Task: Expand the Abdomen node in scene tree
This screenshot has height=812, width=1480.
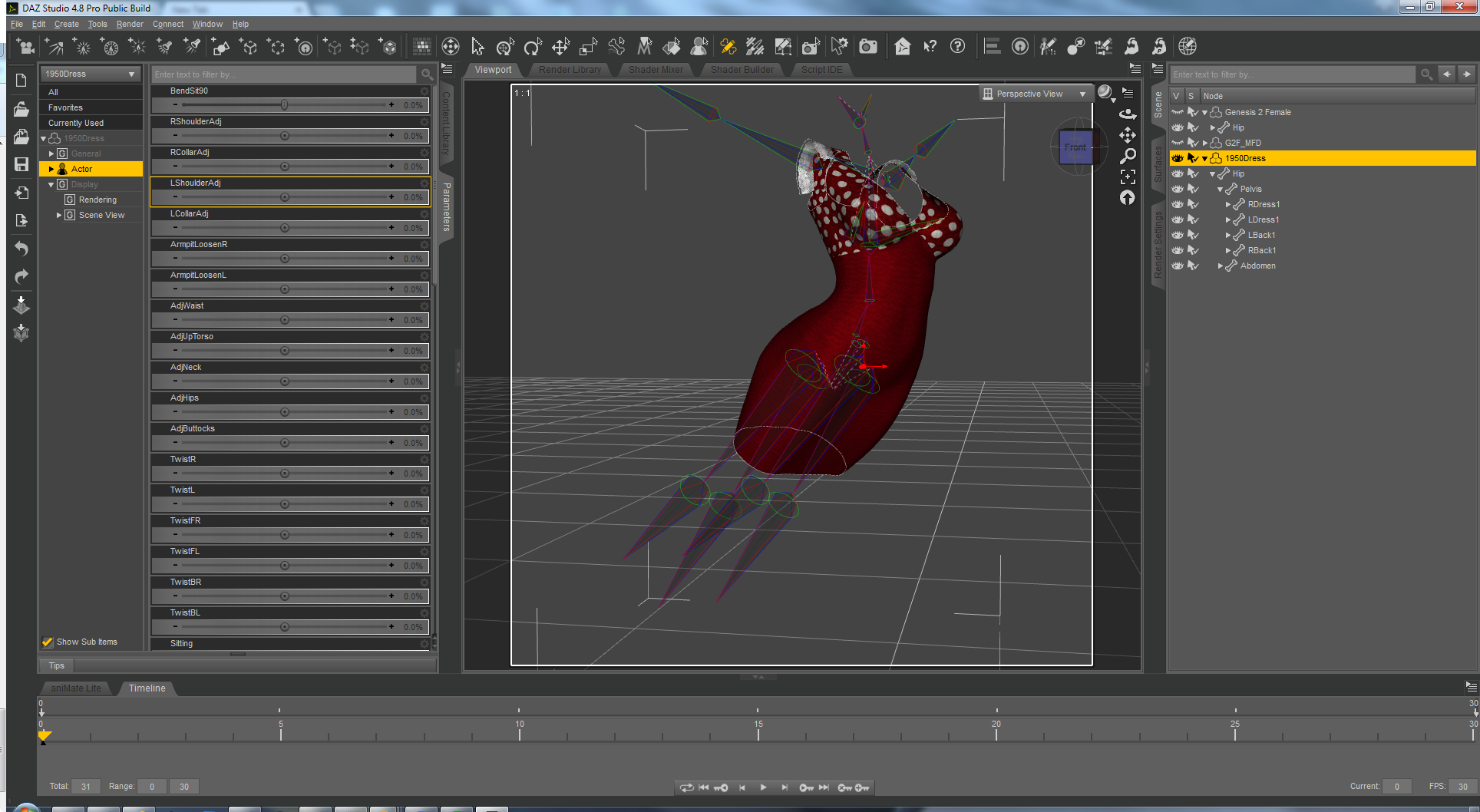Action: [x=1220, y=266]
